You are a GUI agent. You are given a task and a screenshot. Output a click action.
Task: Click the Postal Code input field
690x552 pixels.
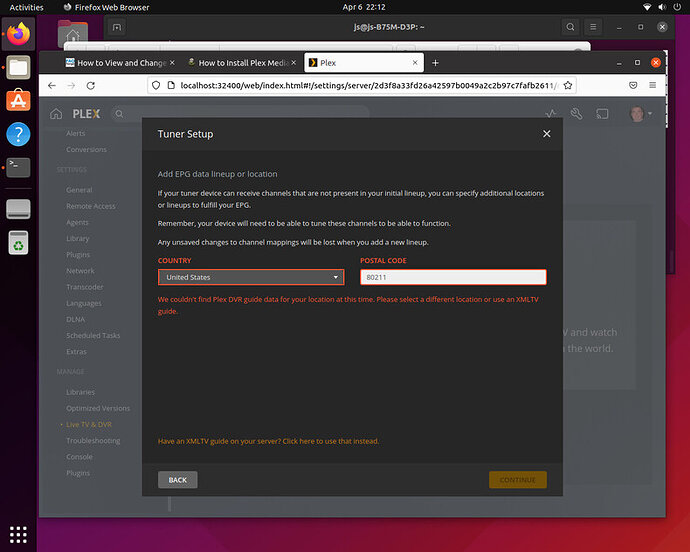click(x=453, y=277)
